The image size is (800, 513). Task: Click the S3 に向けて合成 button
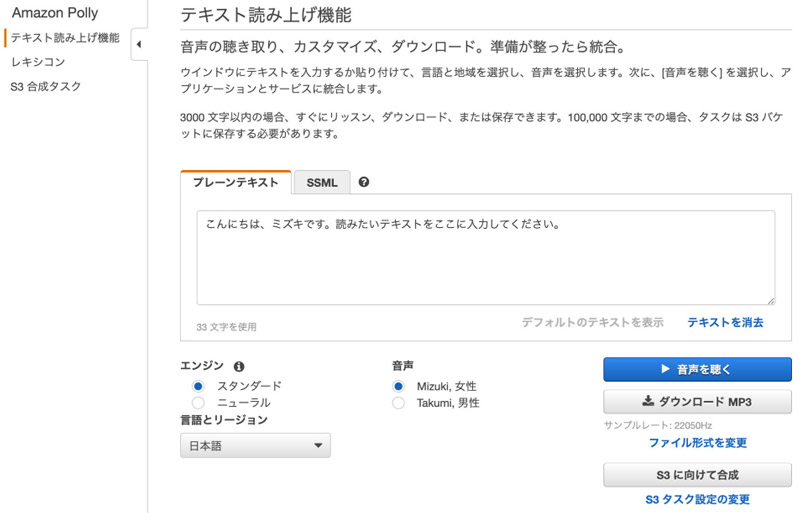tap(697, 475)
